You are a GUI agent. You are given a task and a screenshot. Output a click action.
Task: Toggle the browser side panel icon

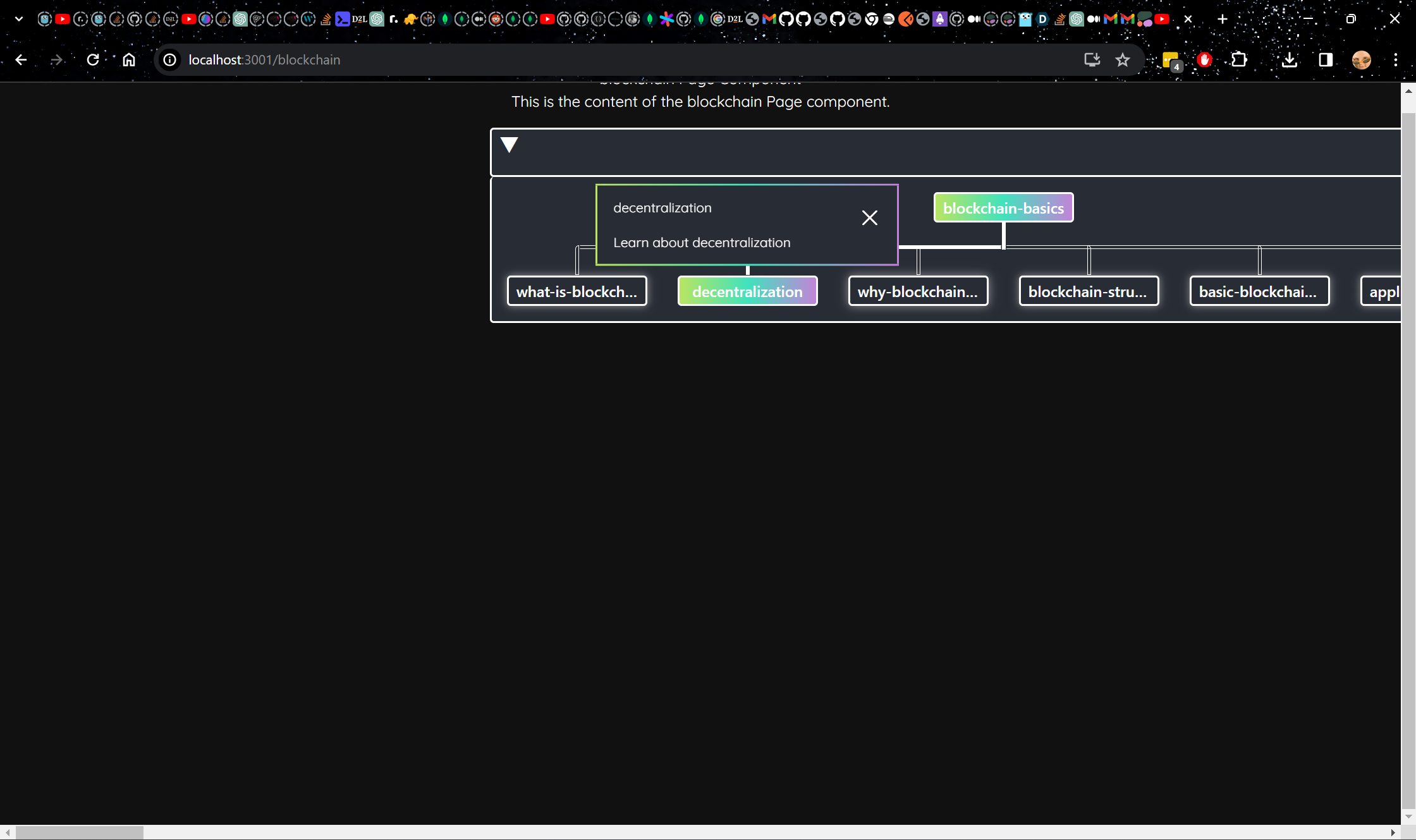point(1326,60)
